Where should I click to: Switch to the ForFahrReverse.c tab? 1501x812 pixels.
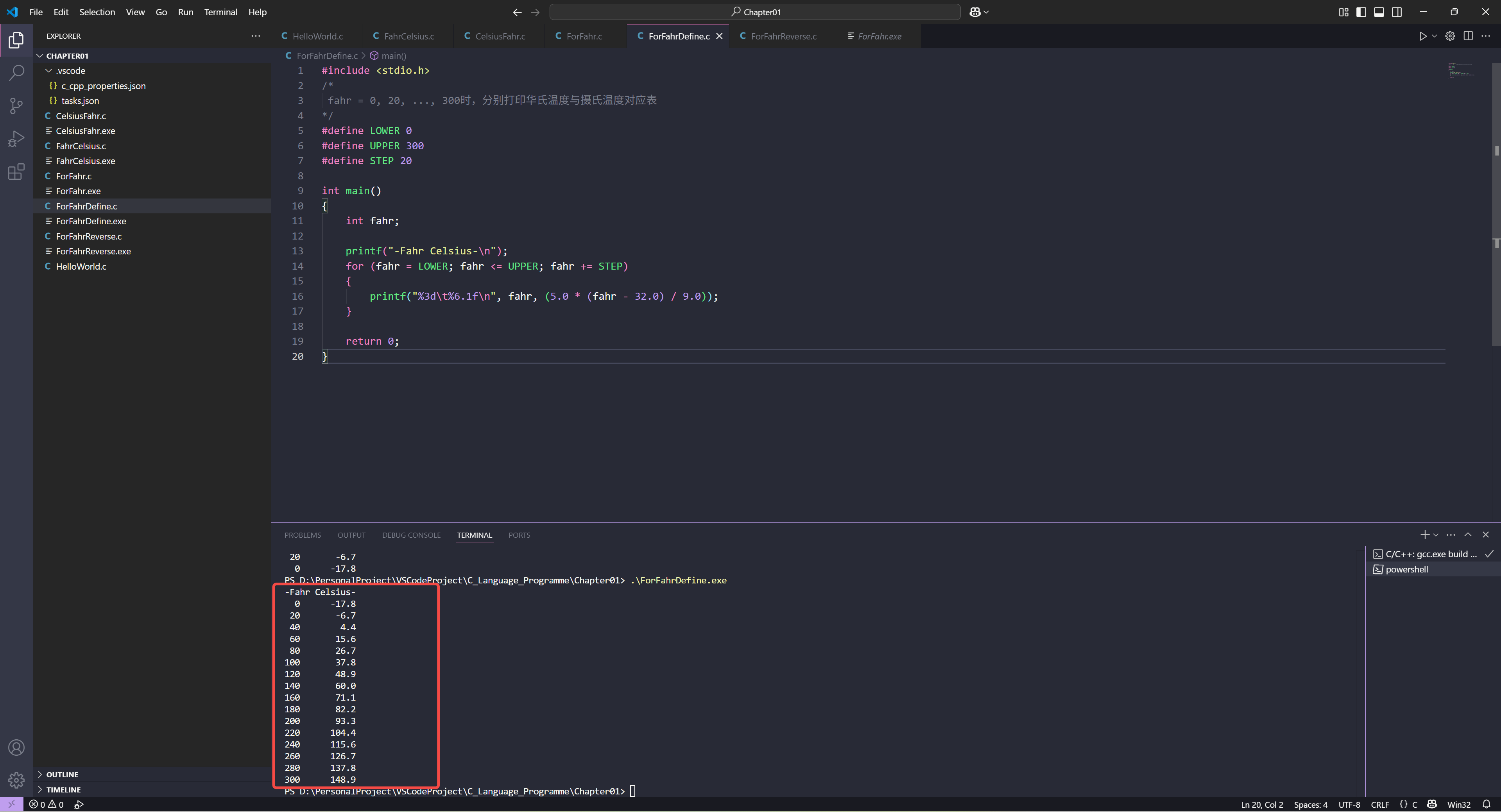tap(783, 36)
